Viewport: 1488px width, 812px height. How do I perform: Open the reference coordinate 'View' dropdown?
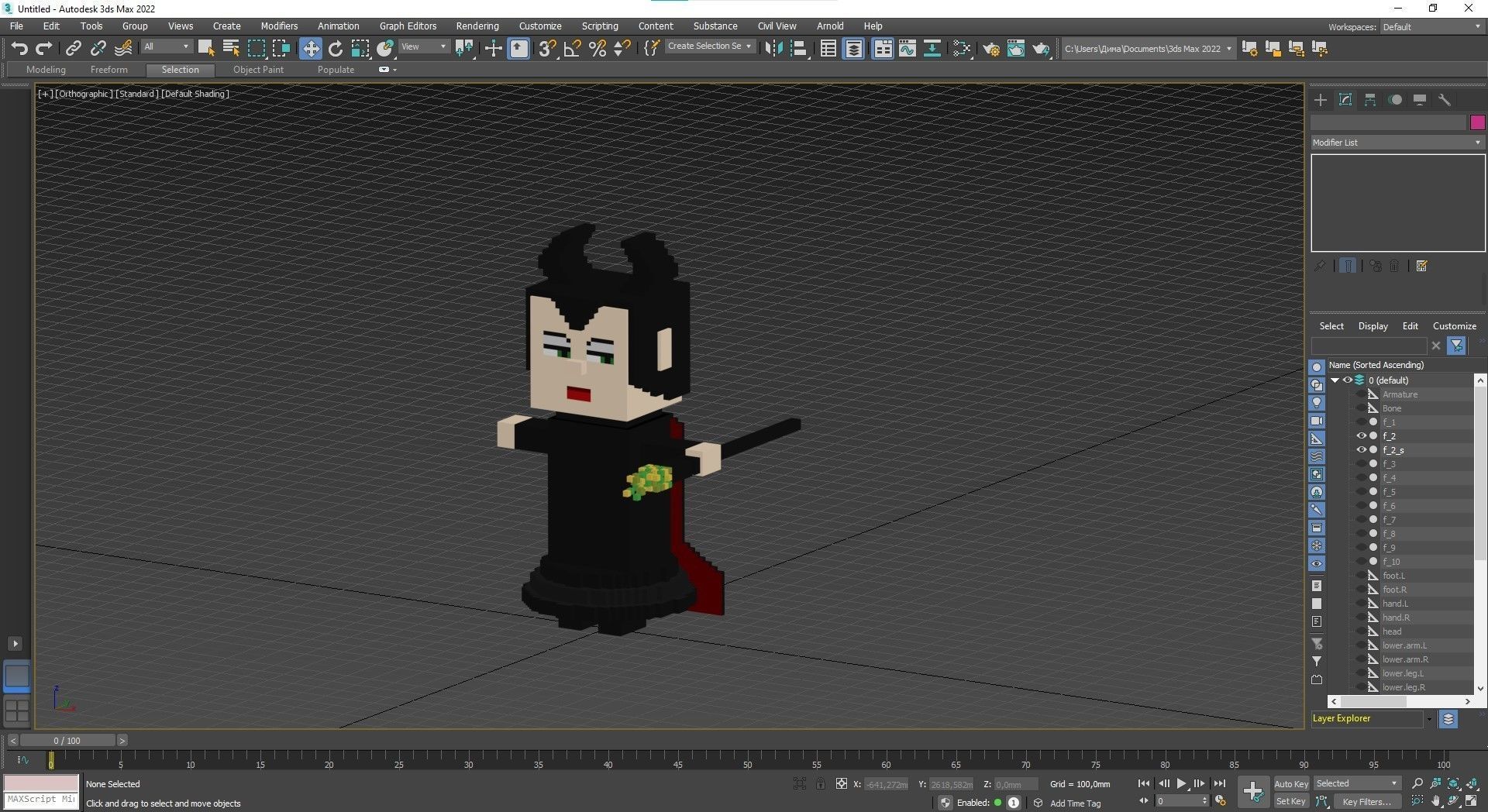point(423,46)
